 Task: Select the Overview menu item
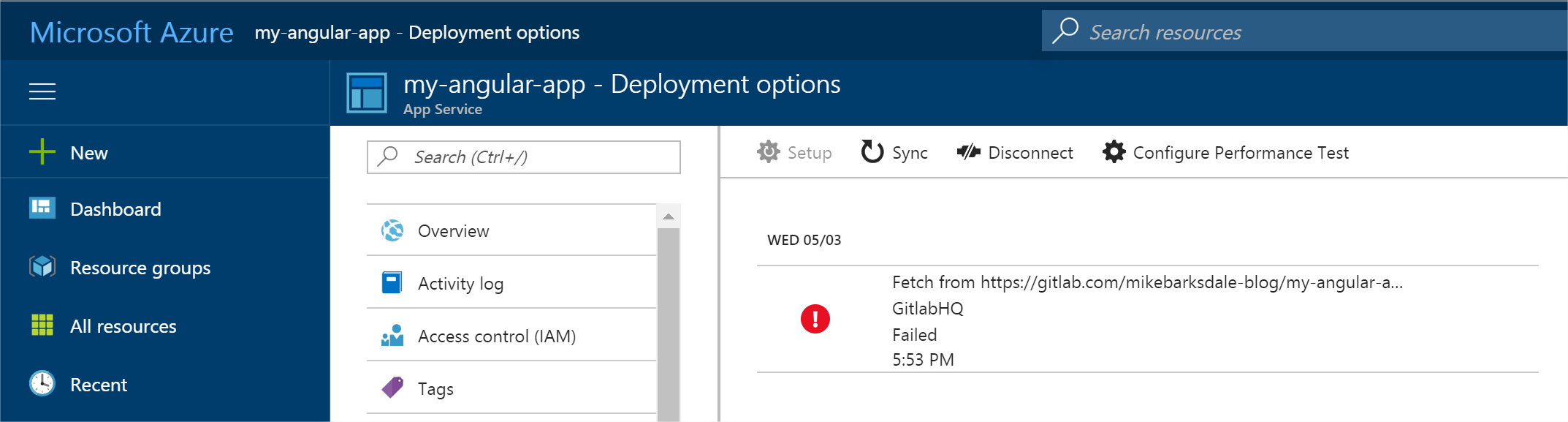coord(511,230)
